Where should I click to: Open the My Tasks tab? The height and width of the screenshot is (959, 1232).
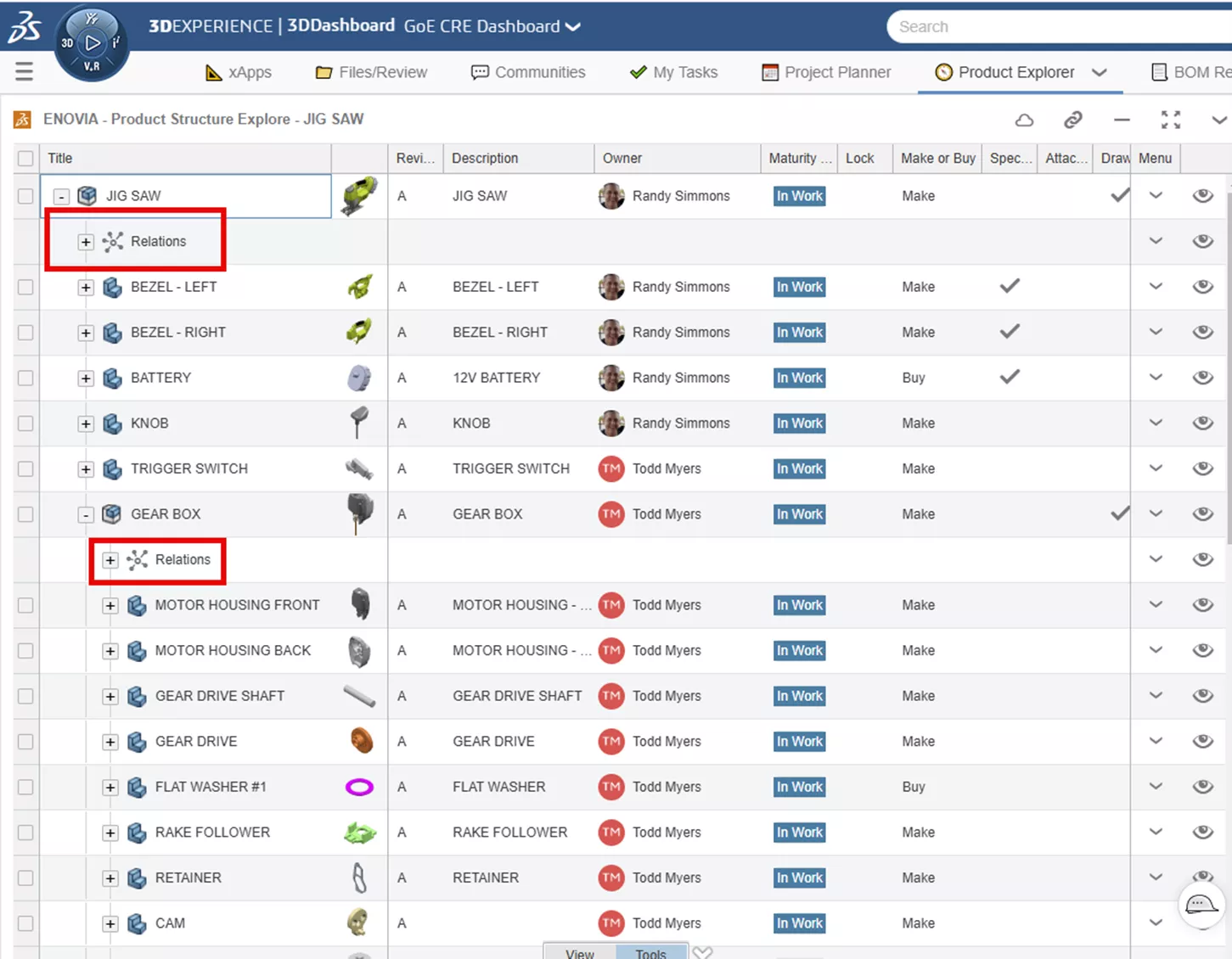tap(673, 72)
